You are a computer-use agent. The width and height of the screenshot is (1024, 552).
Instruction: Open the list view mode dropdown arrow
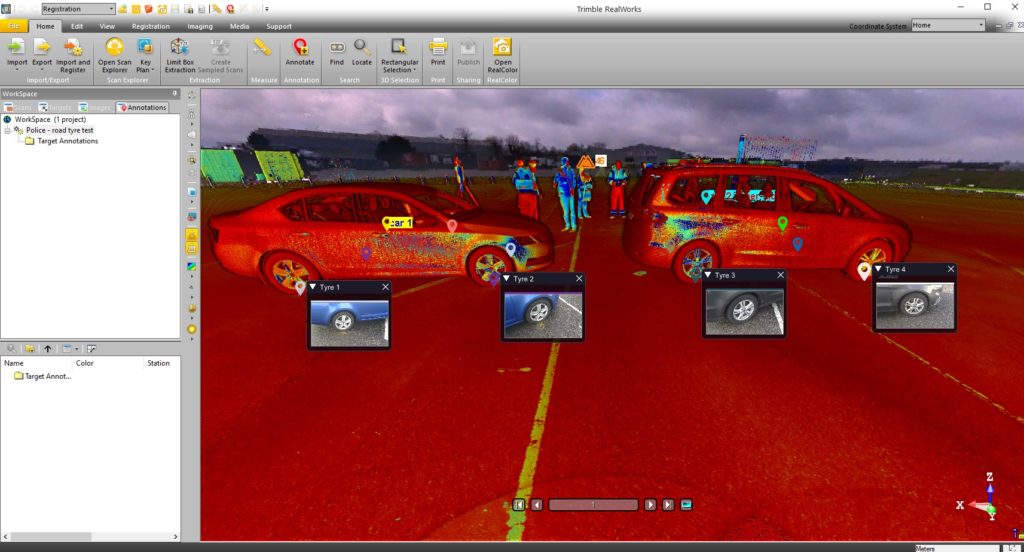pos(76,349)
